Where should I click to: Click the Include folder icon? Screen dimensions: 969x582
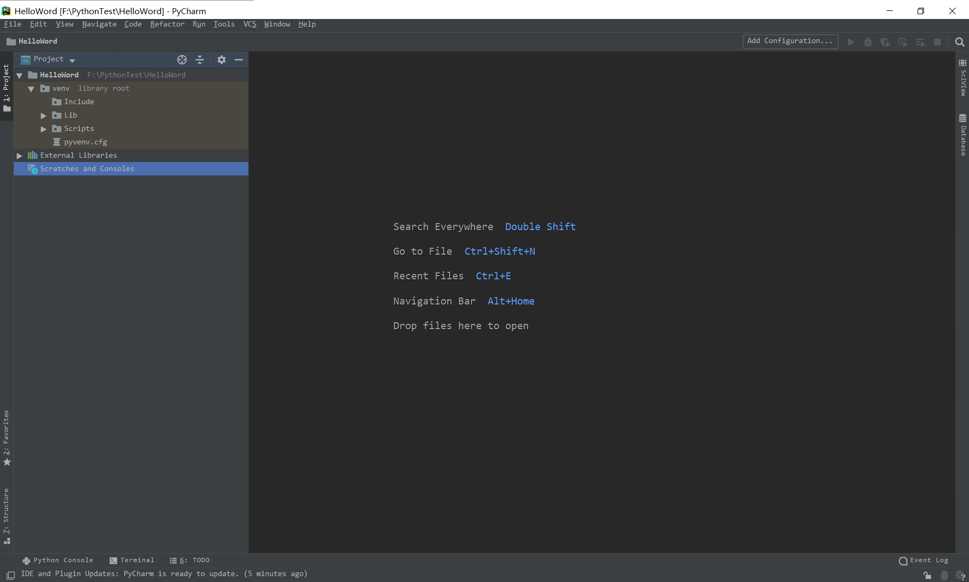(56, 101)
